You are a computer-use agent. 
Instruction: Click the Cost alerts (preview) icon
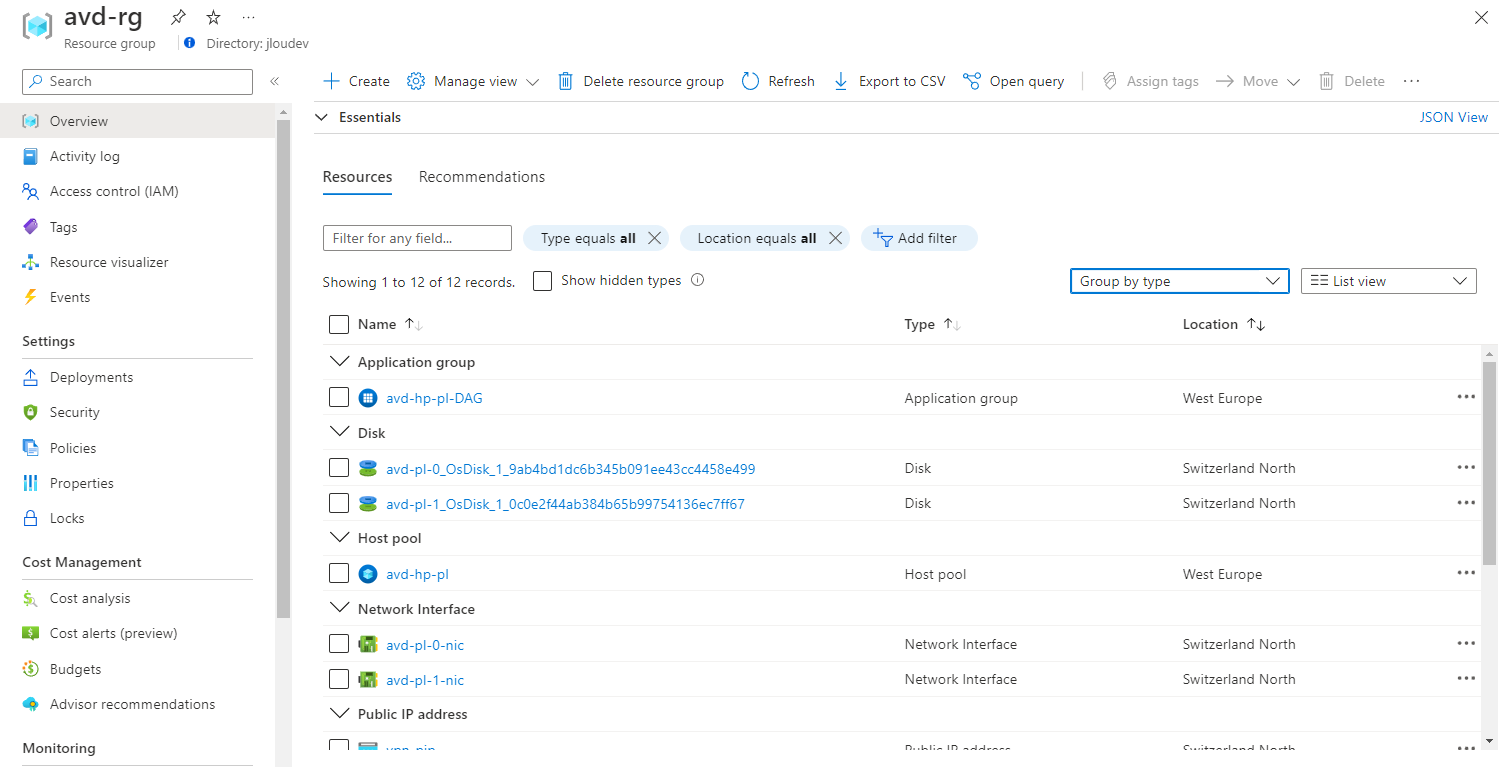(x=30, y=633)
